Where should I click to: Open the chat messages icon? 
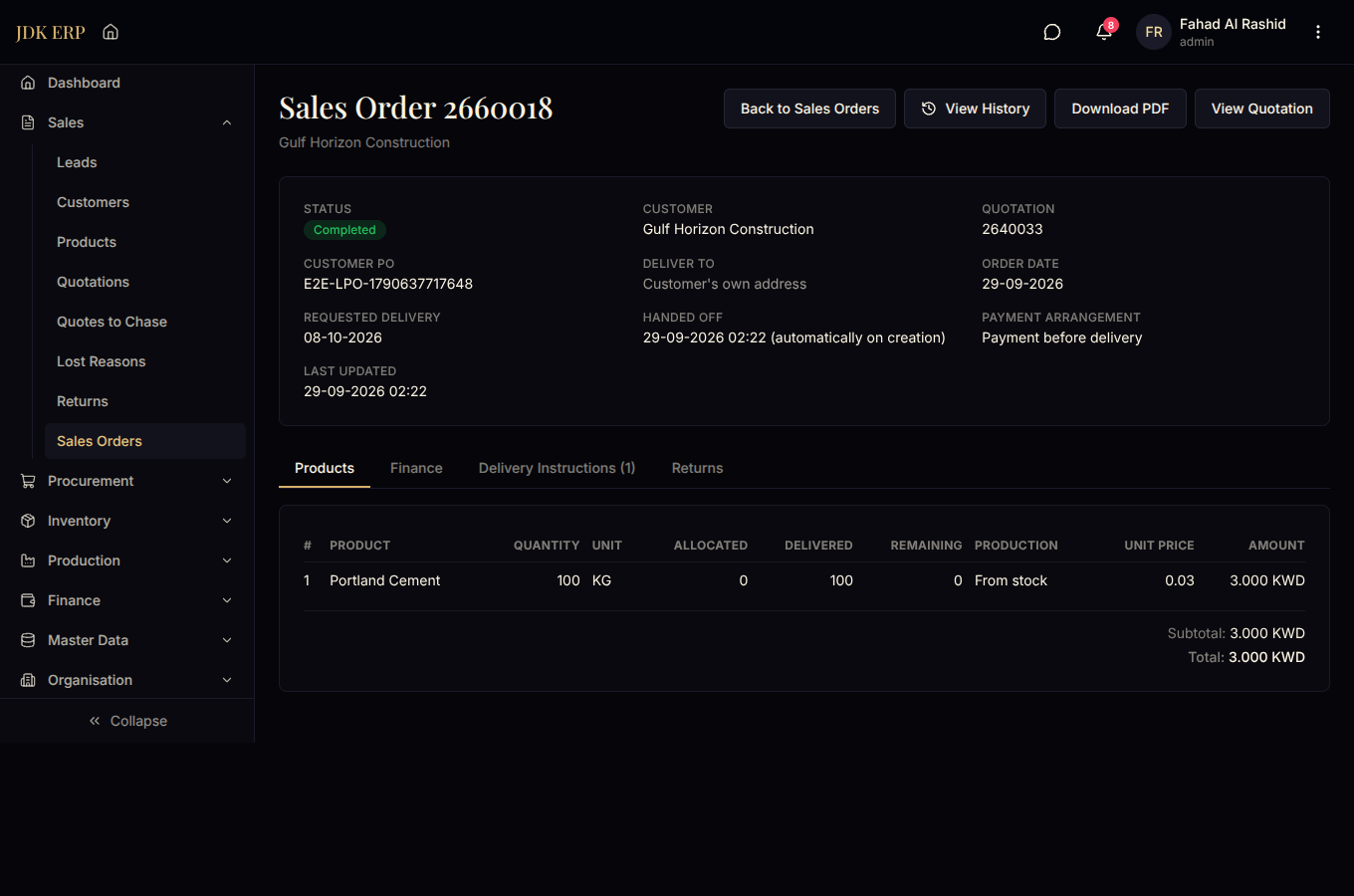click(x=1051, y=32)
